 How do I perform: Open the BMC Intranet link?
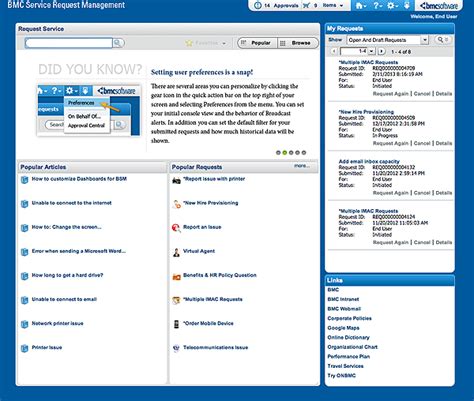pos(343,299)
